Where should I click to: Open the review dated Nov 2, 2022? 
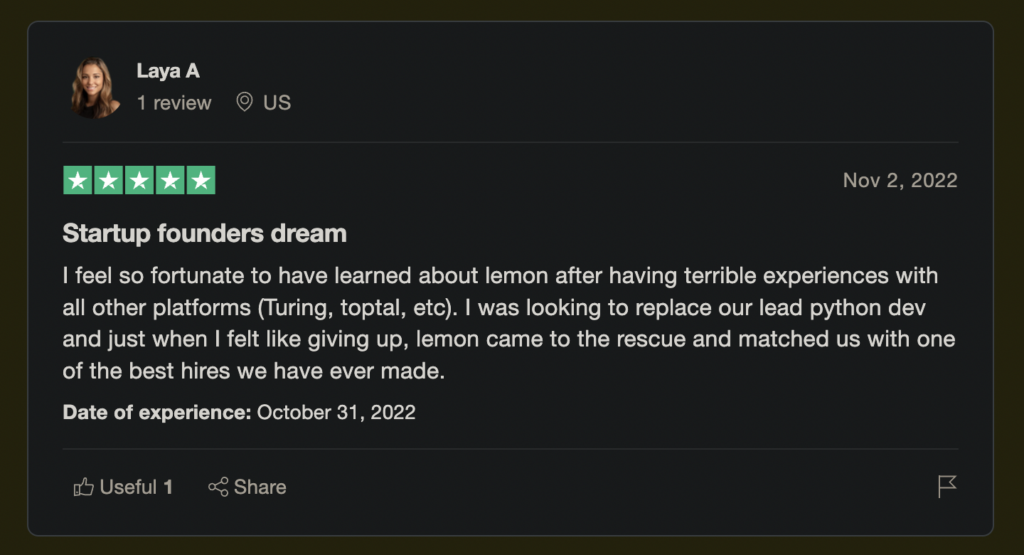[900, 180]
